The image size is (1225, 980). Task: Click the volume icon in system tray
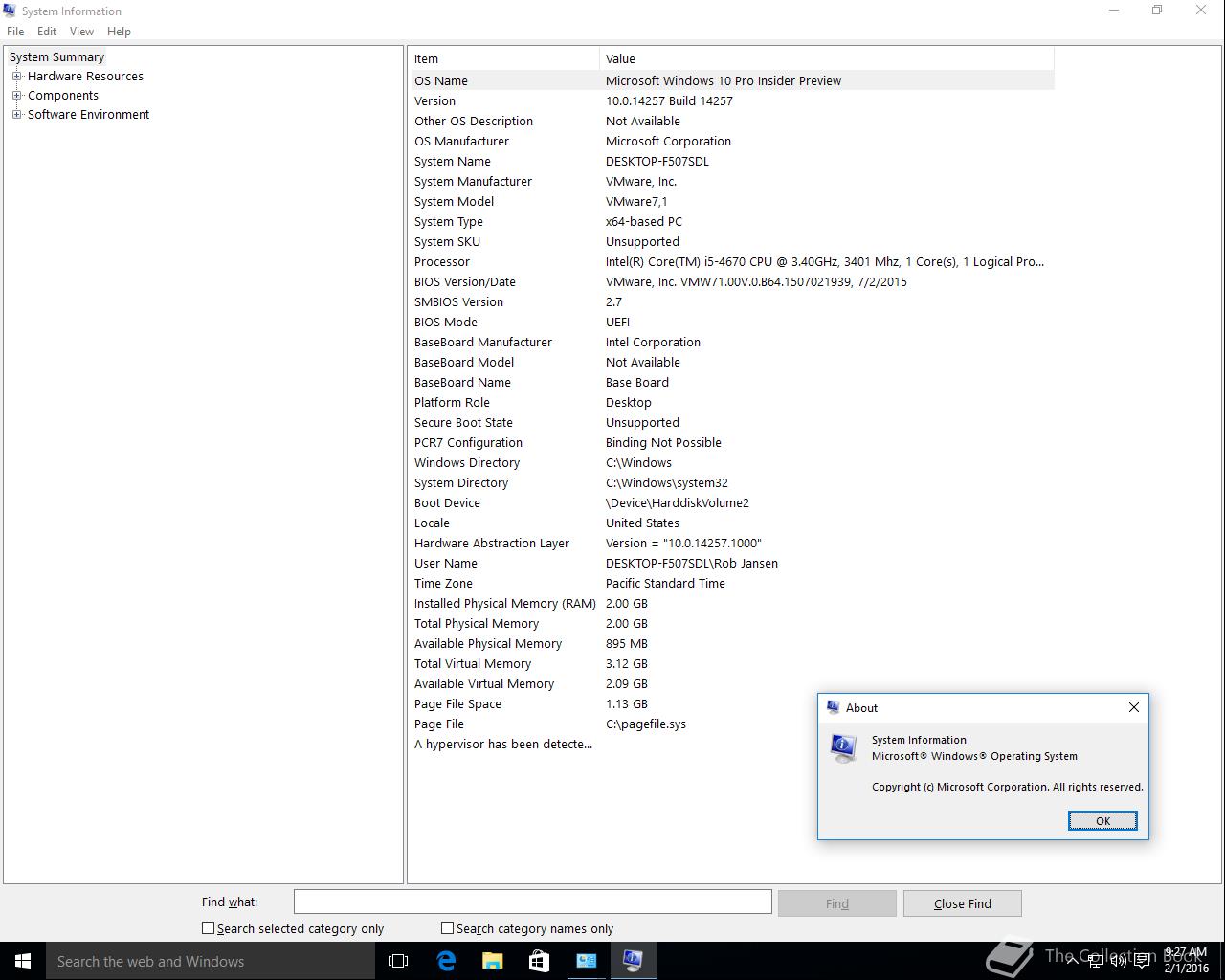click(x=1118, y=961)
